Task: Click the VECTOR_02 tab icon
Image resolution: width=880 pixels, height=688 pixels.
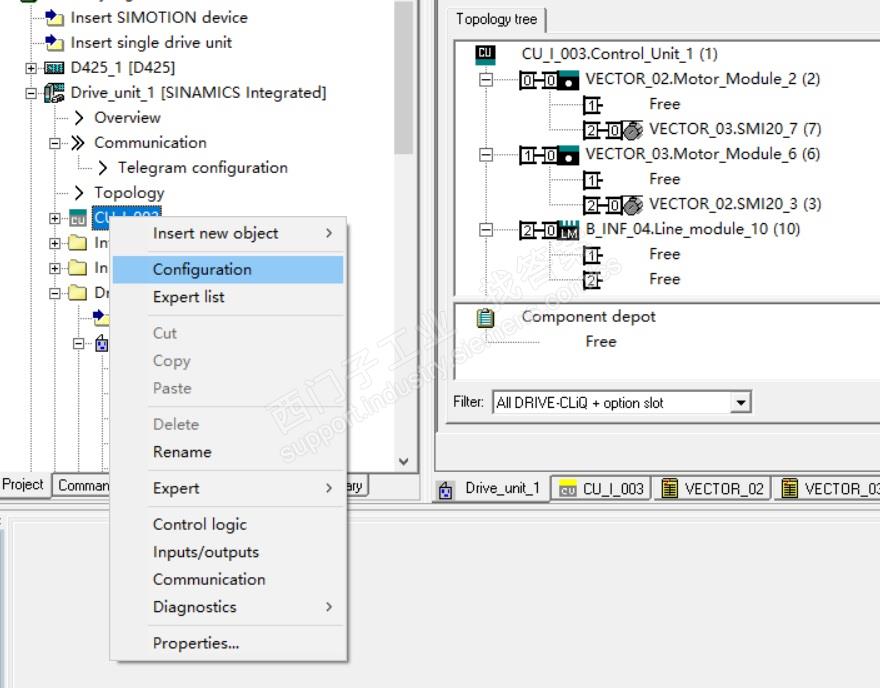Action: tap(668, 488)
